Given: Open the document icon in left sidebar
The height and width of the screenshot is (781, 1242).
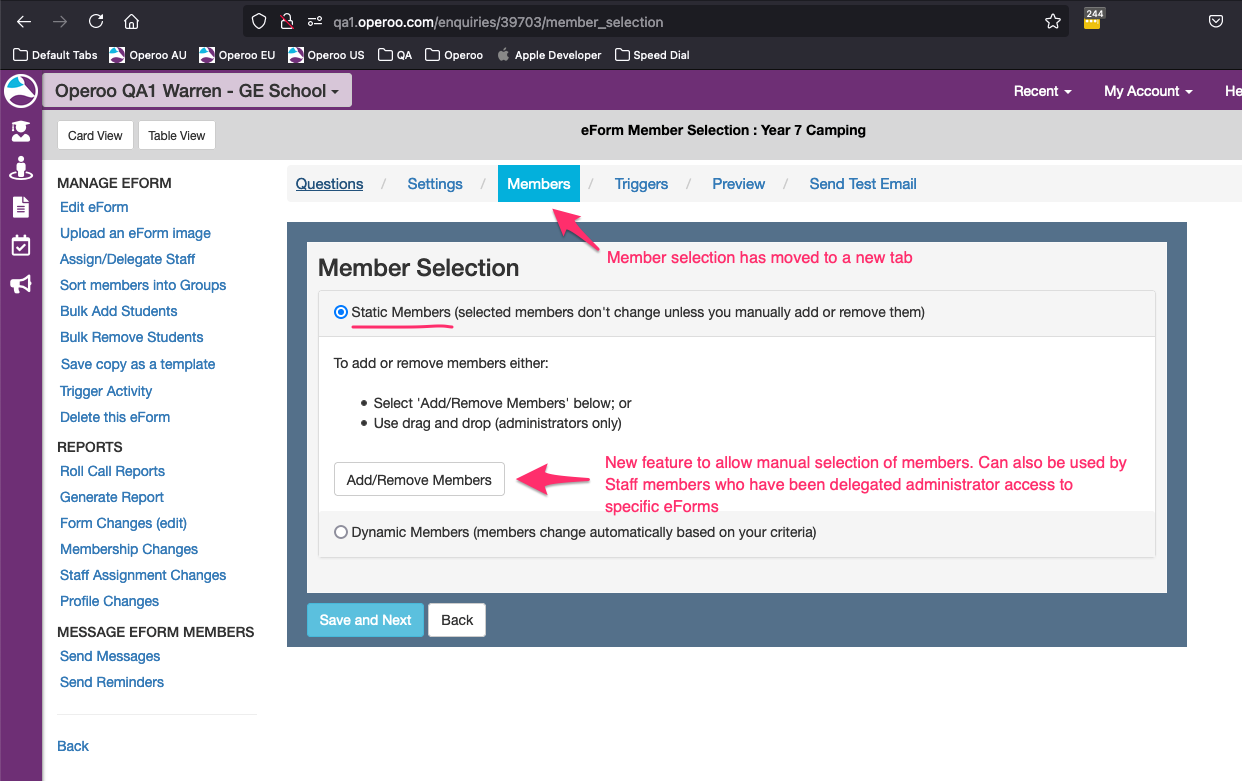Looking at the screenshot, I should click(x=20, y=207).
